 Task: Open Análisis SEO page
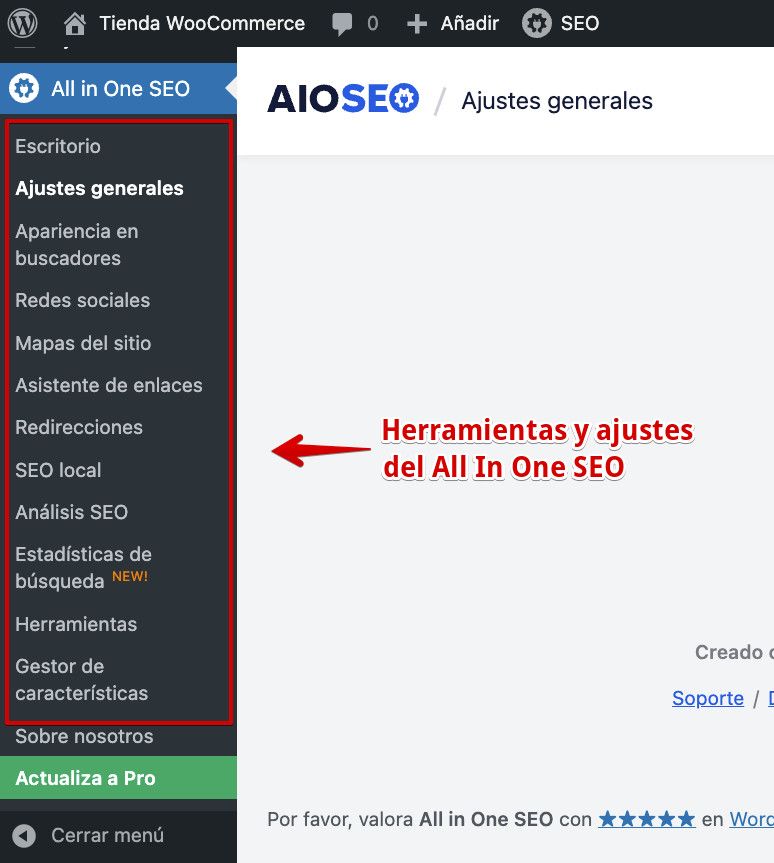pos(72,512)
